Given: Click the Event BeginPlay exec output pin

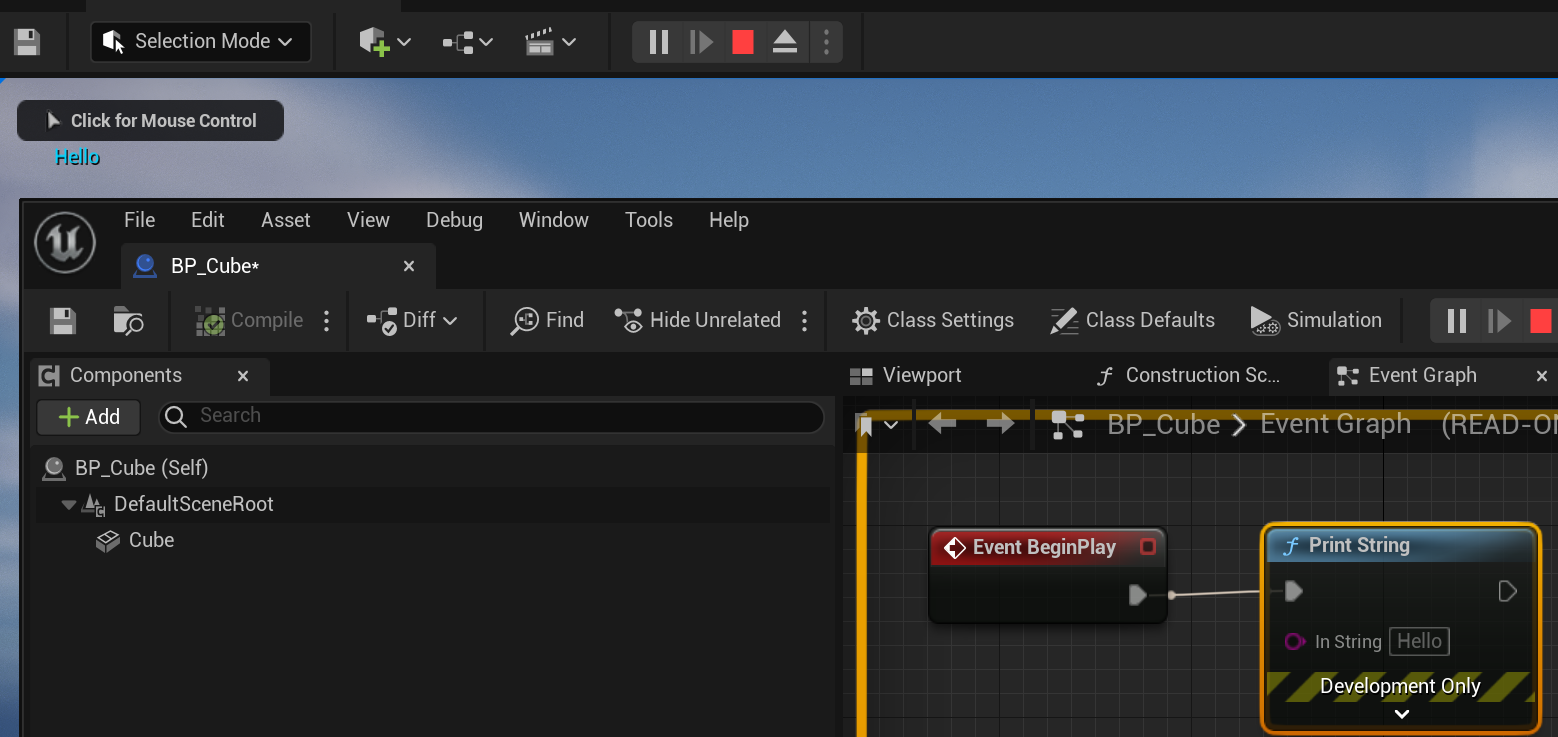Looking at the screenshot, I should click(1138, 595).
